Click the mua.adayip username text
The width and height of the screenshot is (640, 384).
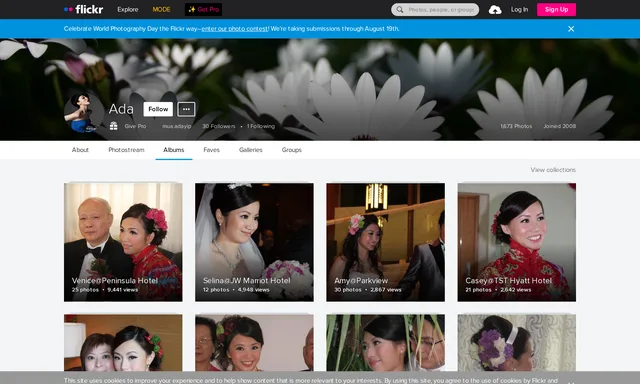(176, 126)
